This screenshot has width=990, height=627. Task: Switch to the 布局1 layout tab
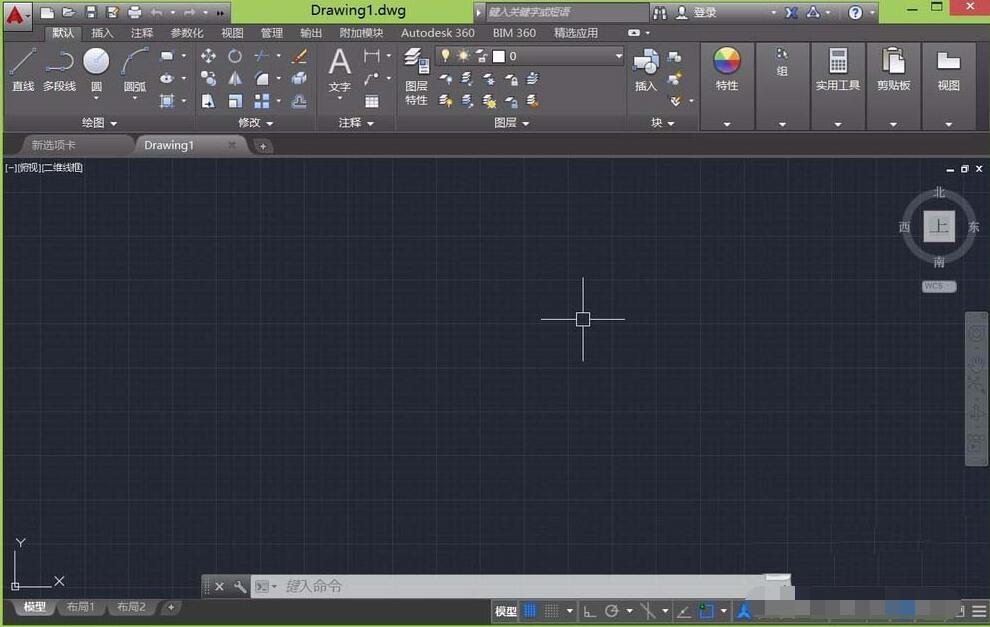tap(80, 607)
